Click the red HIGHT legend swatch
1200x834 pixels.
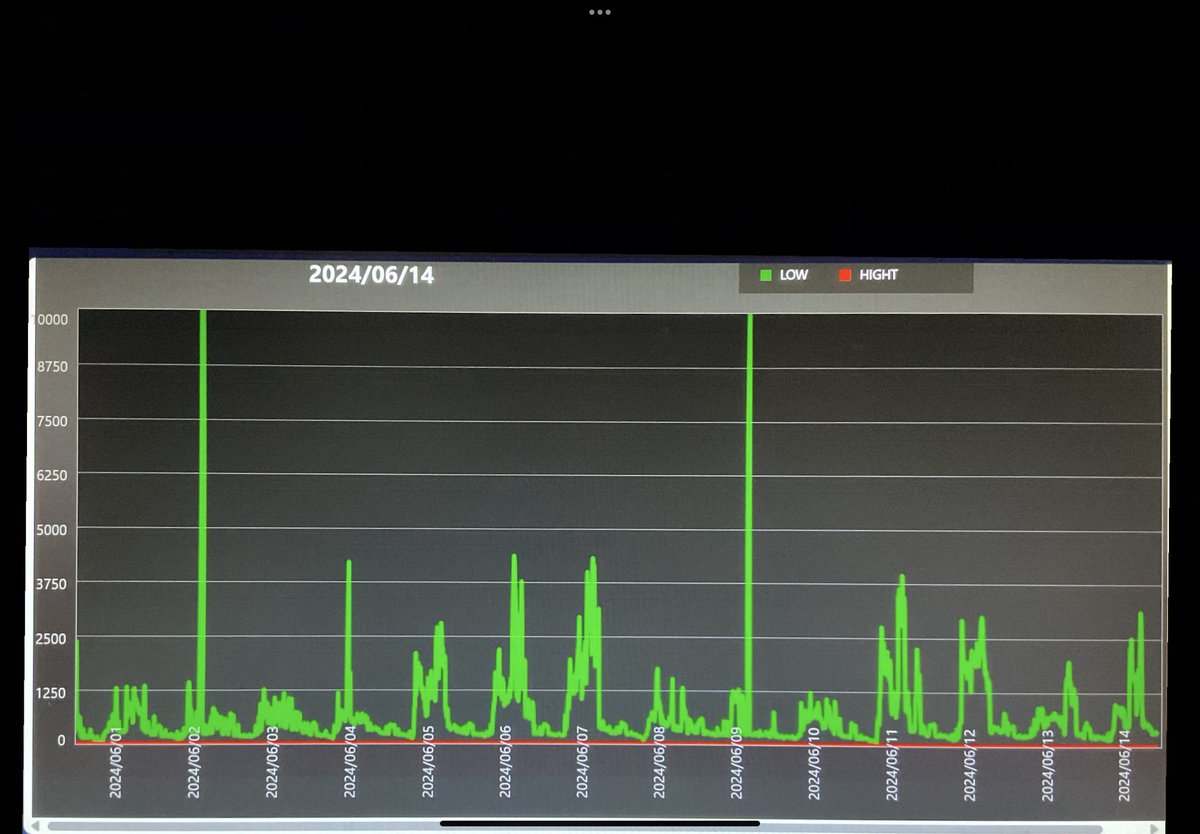[x=844, y=275]
